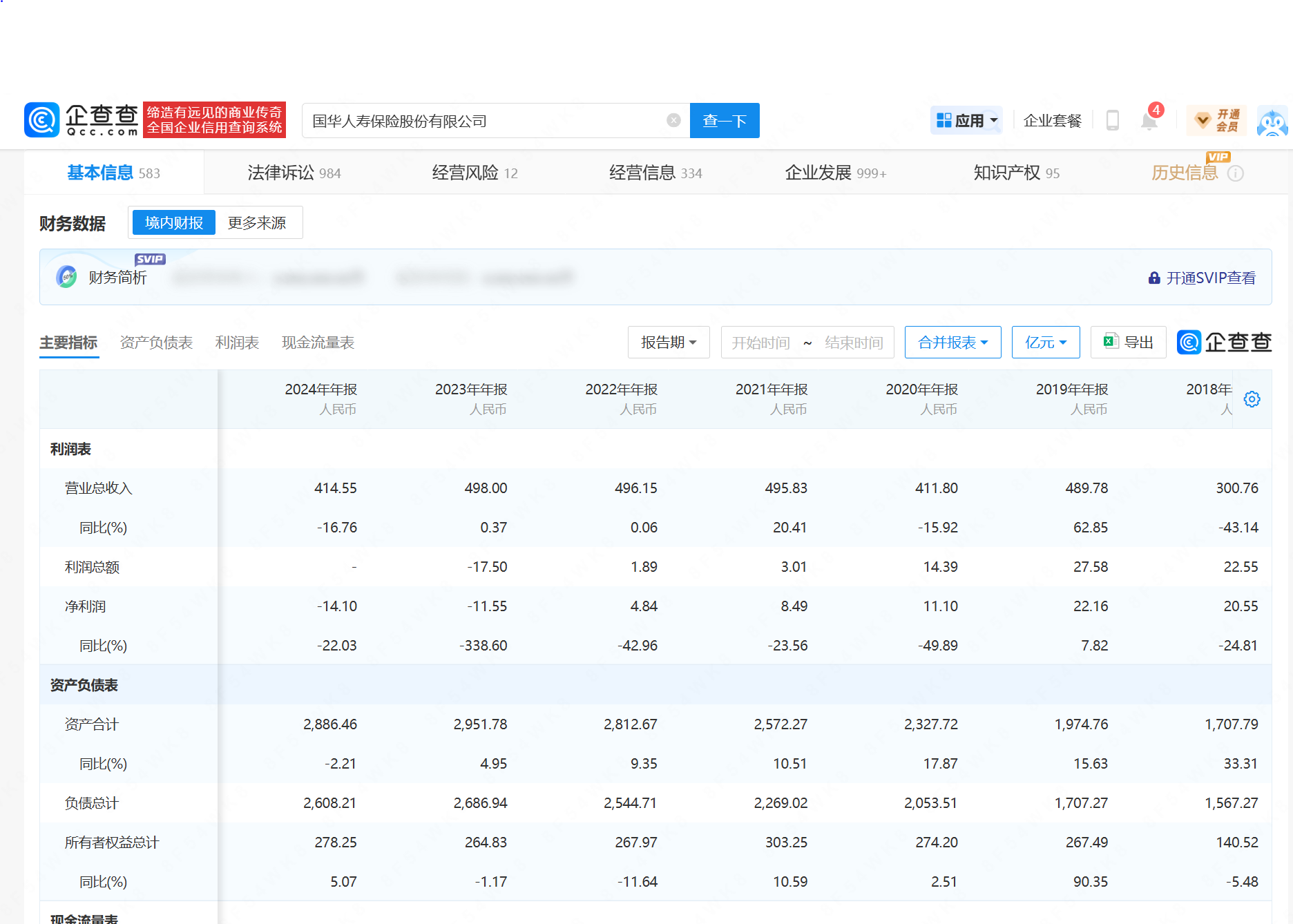Click the 营业总收入 row label
The height and width of the screenshot is (924, 1293).
[98, 488]
